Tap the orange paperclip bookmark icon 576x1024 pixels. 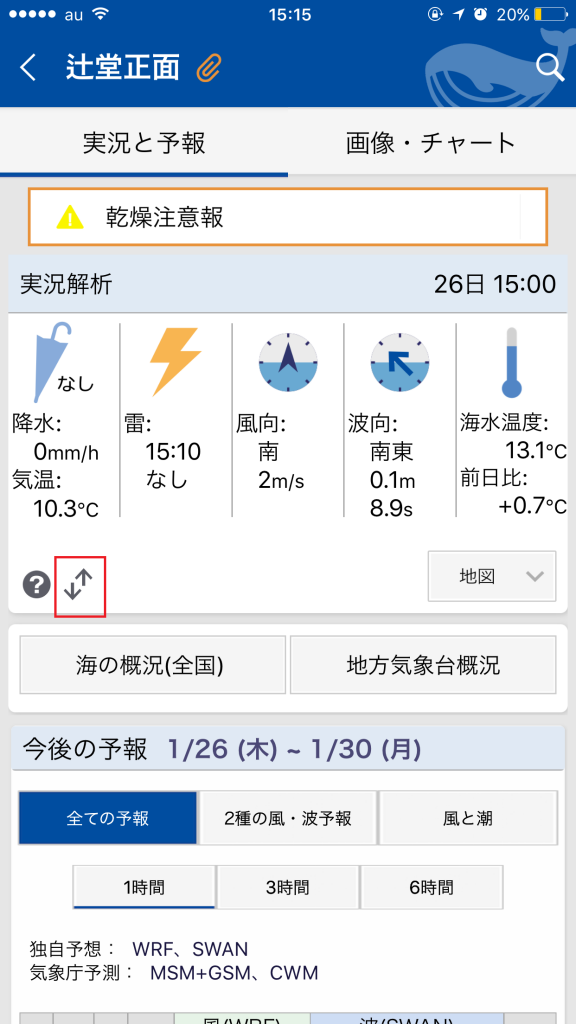click(209, 67)
